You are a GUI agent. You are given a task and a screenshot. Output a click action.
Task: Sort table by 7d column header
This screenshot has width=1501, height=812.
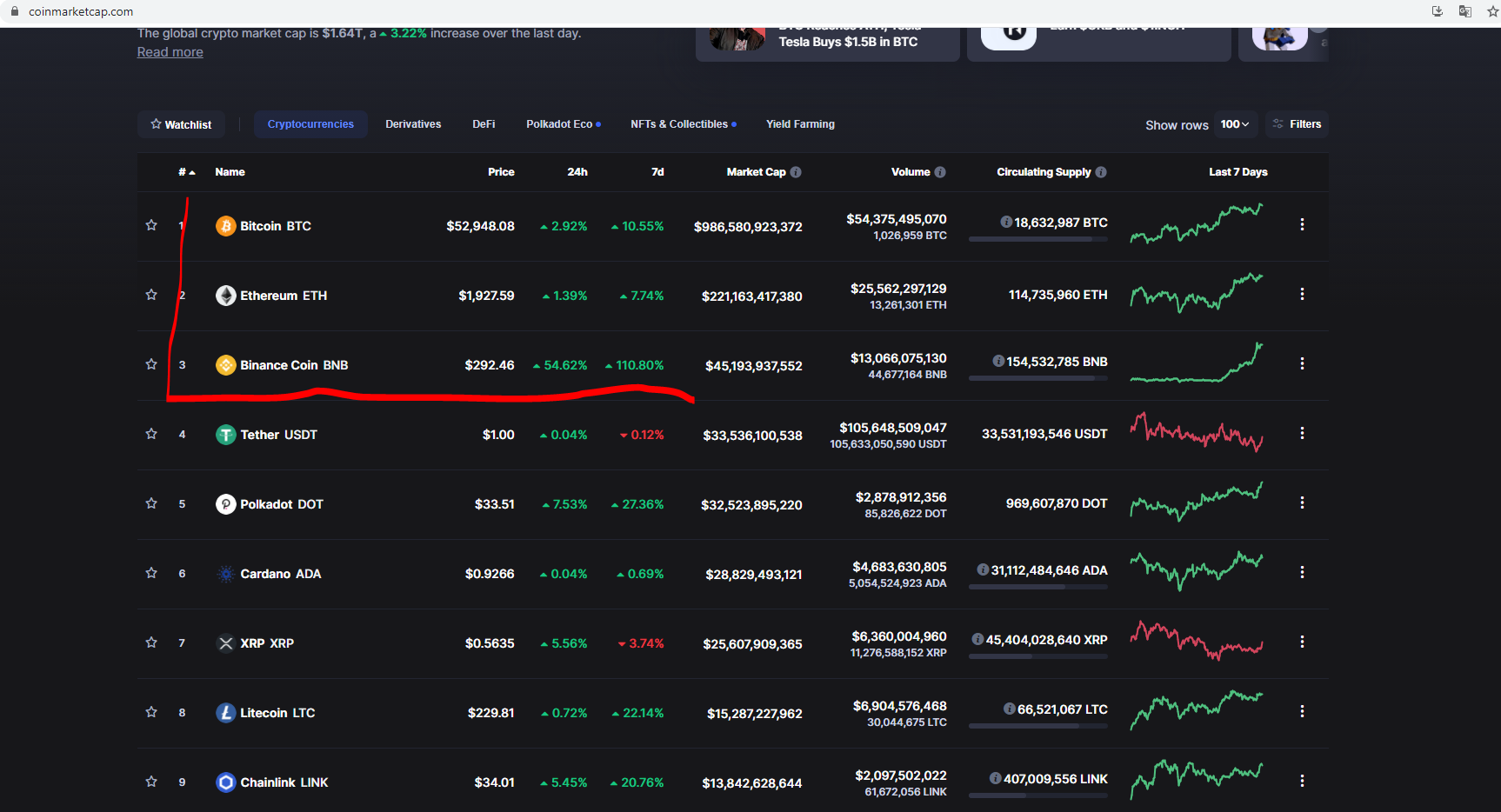(657, 172)
